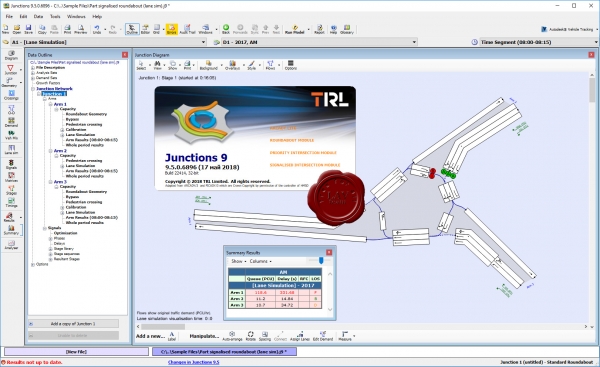The image size is (600, 367).
Task: Open the Glossary toolbar icon
Action: click(x=347, y=29)
